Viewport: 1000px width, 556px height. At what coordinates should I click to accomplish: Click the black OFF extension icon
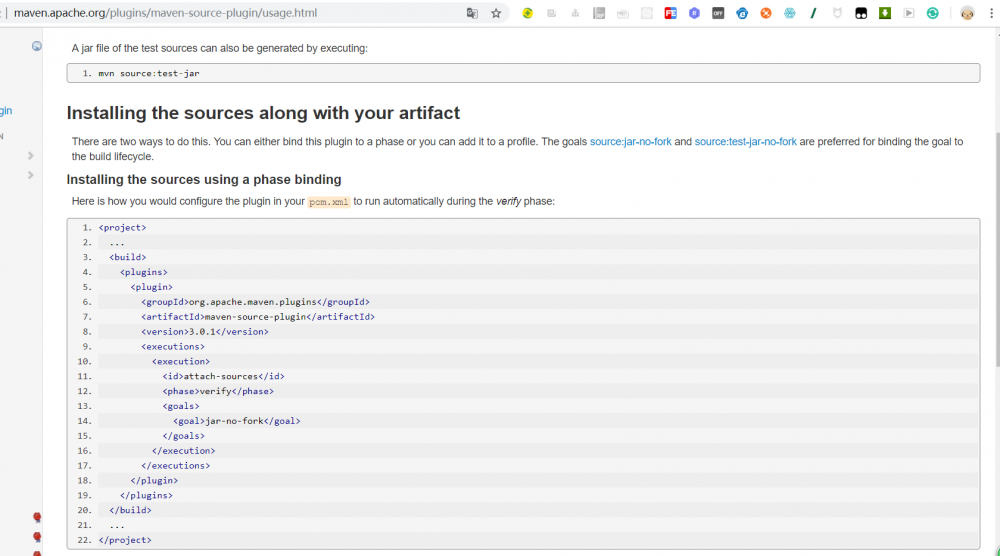pos(718,13)
